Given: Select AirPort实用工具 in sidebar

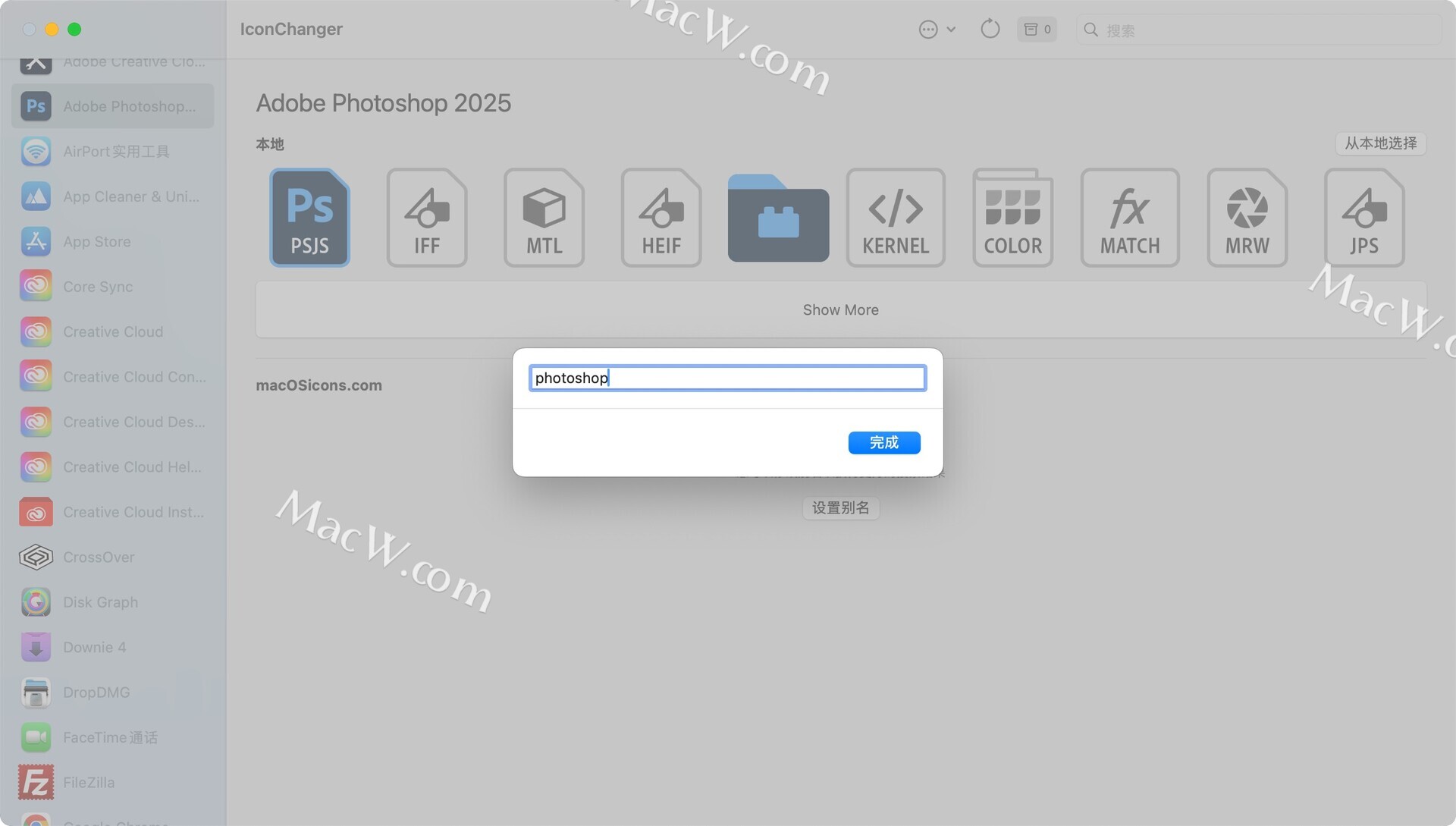Looking at the screenshot, I should [x=112, y=151].
